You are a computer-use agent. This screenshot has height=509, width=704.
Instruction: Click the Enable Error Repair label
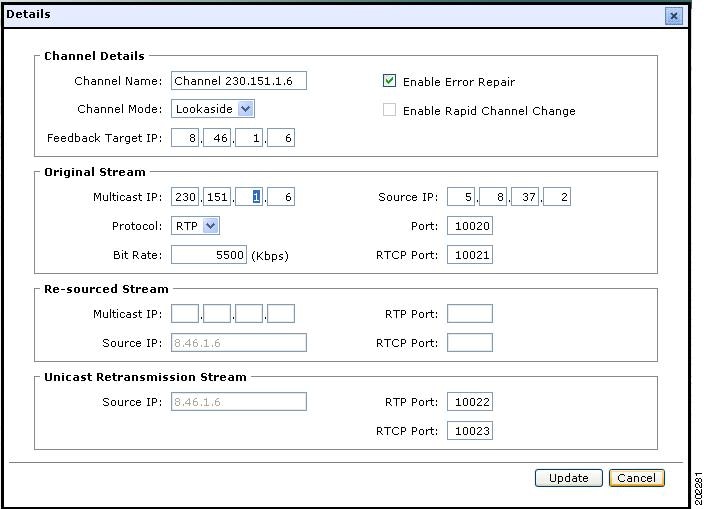tap(459, 82)
